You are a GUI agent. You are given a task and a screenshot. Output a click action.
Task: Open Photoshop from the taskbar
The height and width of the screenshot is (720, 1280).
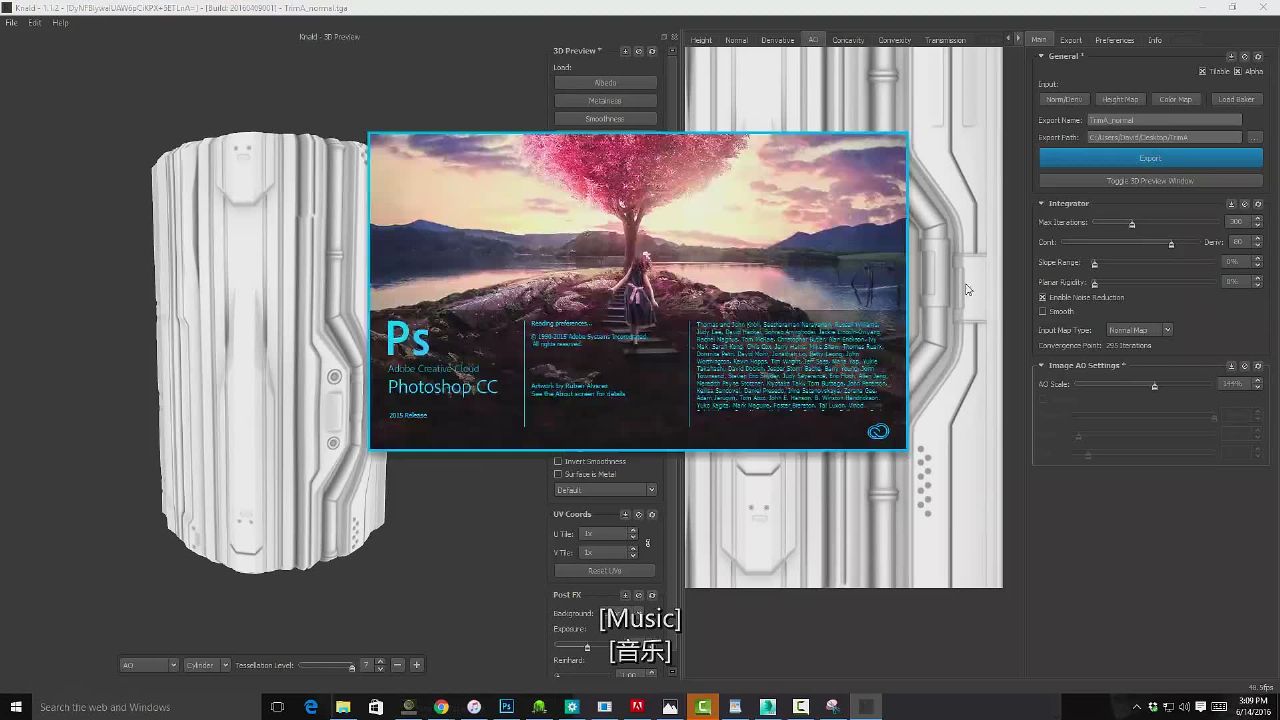[x=506, y=707]
